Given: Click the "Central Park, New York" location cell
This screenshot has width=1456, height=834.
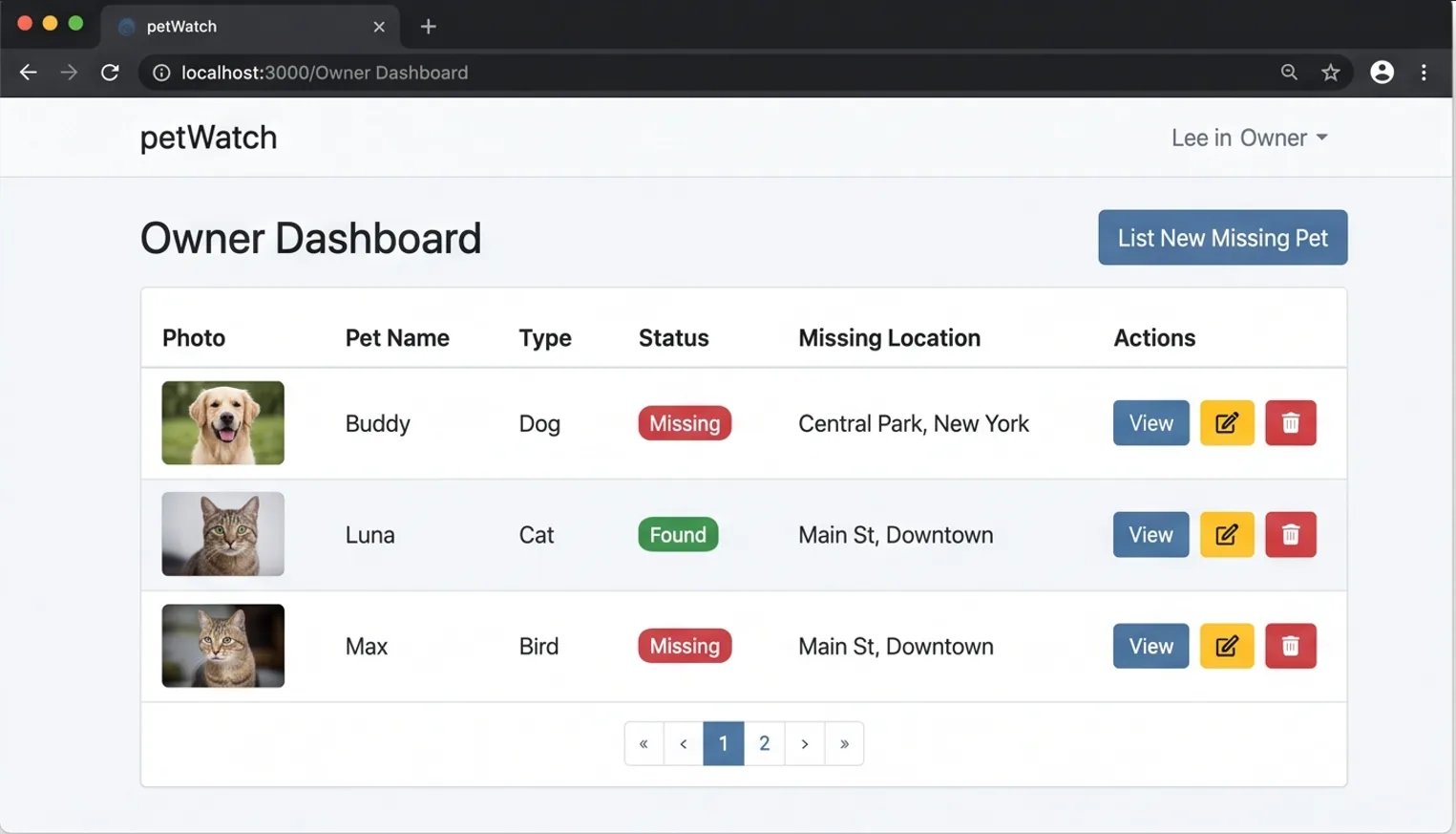Looking at the screenshot, I should pyautogui.click(x=914, y=423).
